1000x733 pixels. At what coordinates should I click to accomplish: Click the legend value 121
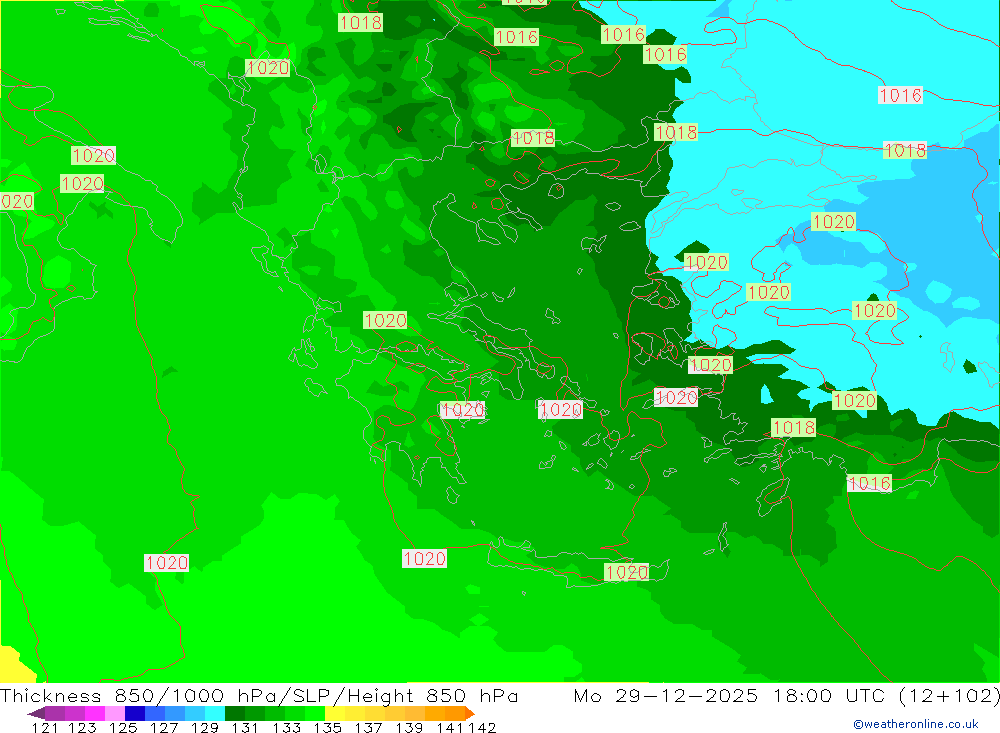45,727
